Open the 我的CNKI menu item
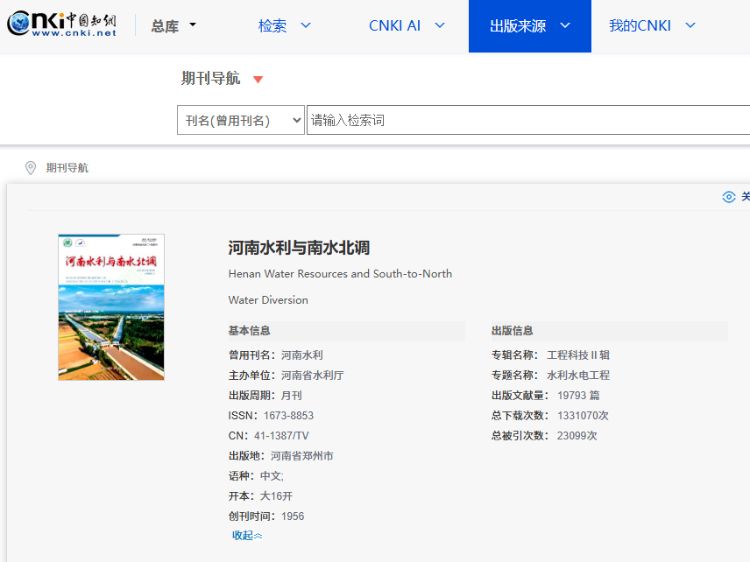 (x=640, y=25)
